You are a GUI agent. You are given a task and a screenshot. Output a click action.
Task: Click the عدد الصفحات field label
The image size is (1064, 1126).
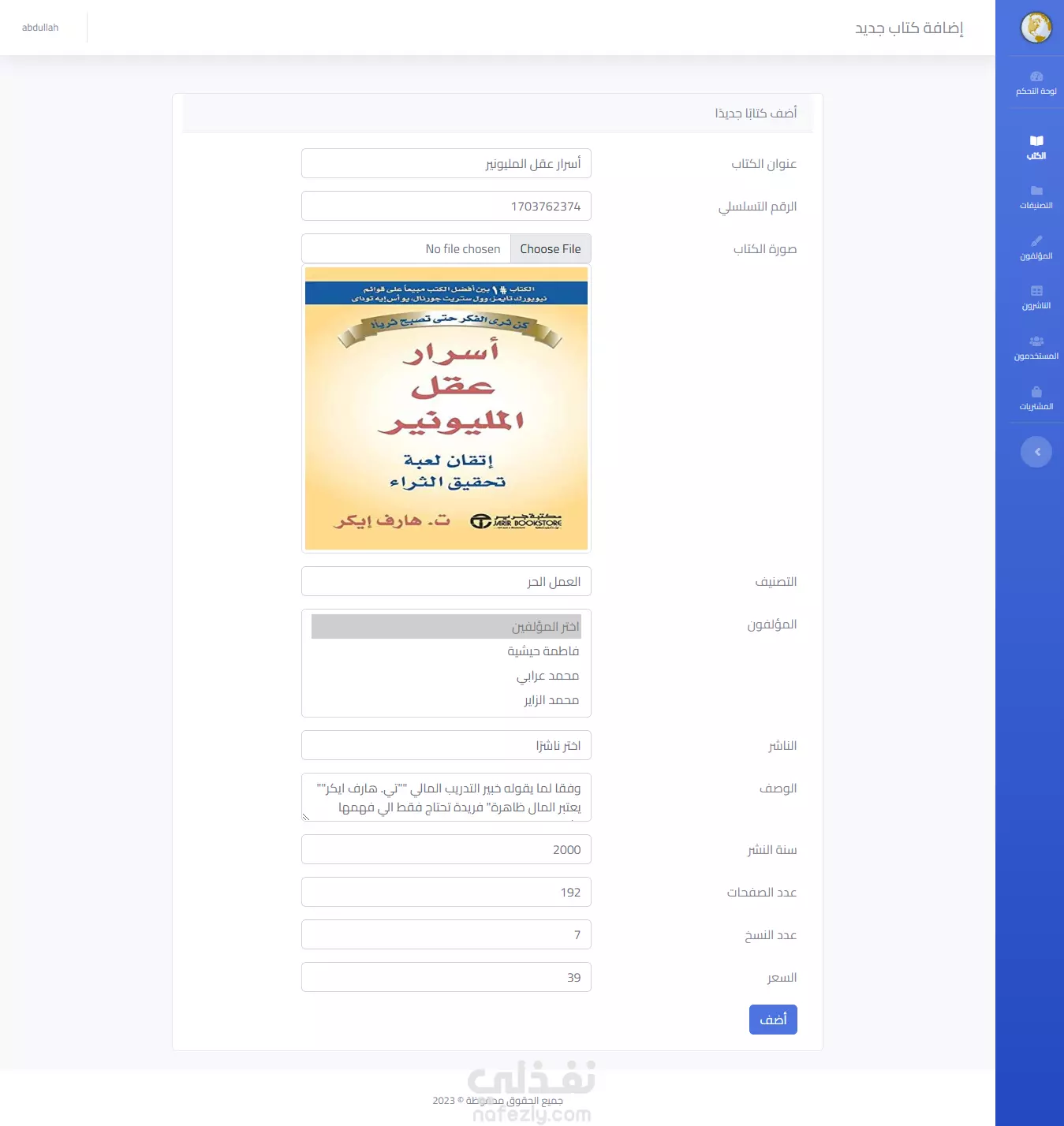tap(762, 893)
